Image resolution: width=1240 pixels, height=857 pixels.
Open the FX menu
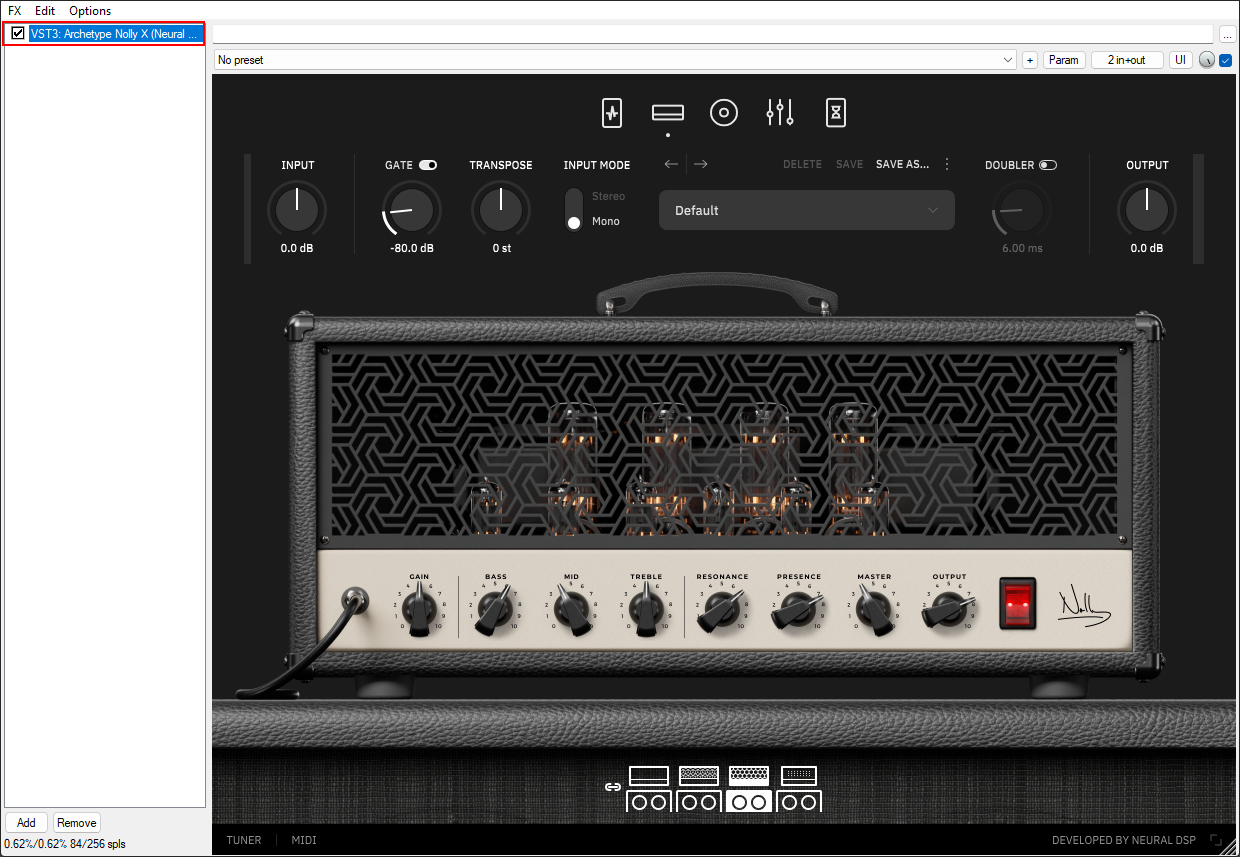coord(15,11)
